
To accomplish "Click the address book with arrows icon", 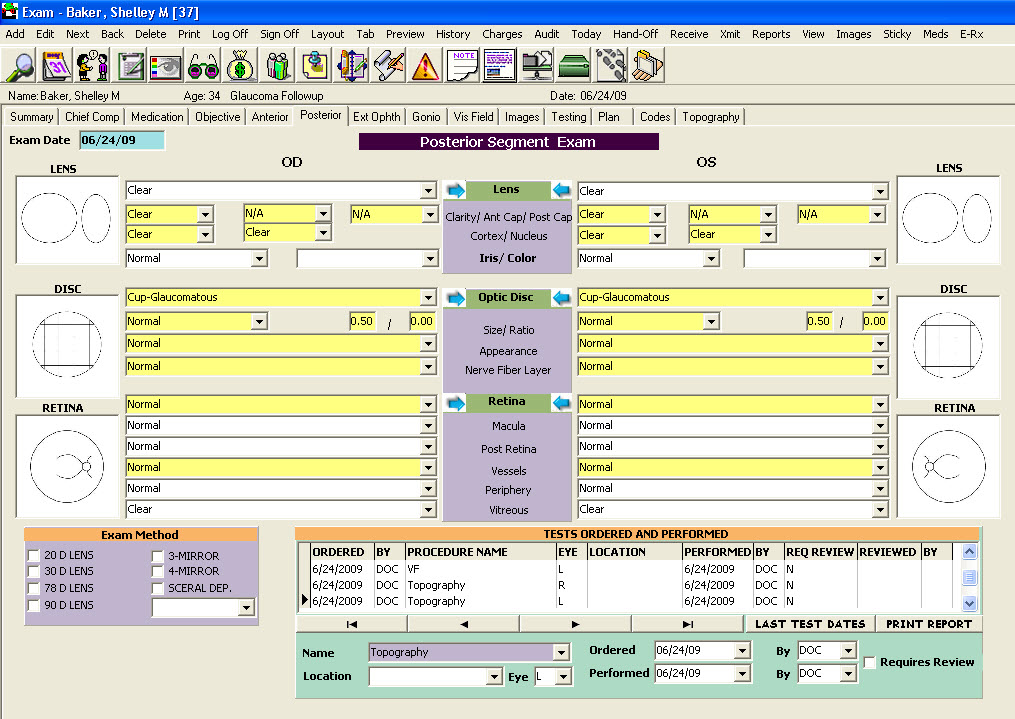I will tap(350, 66).
